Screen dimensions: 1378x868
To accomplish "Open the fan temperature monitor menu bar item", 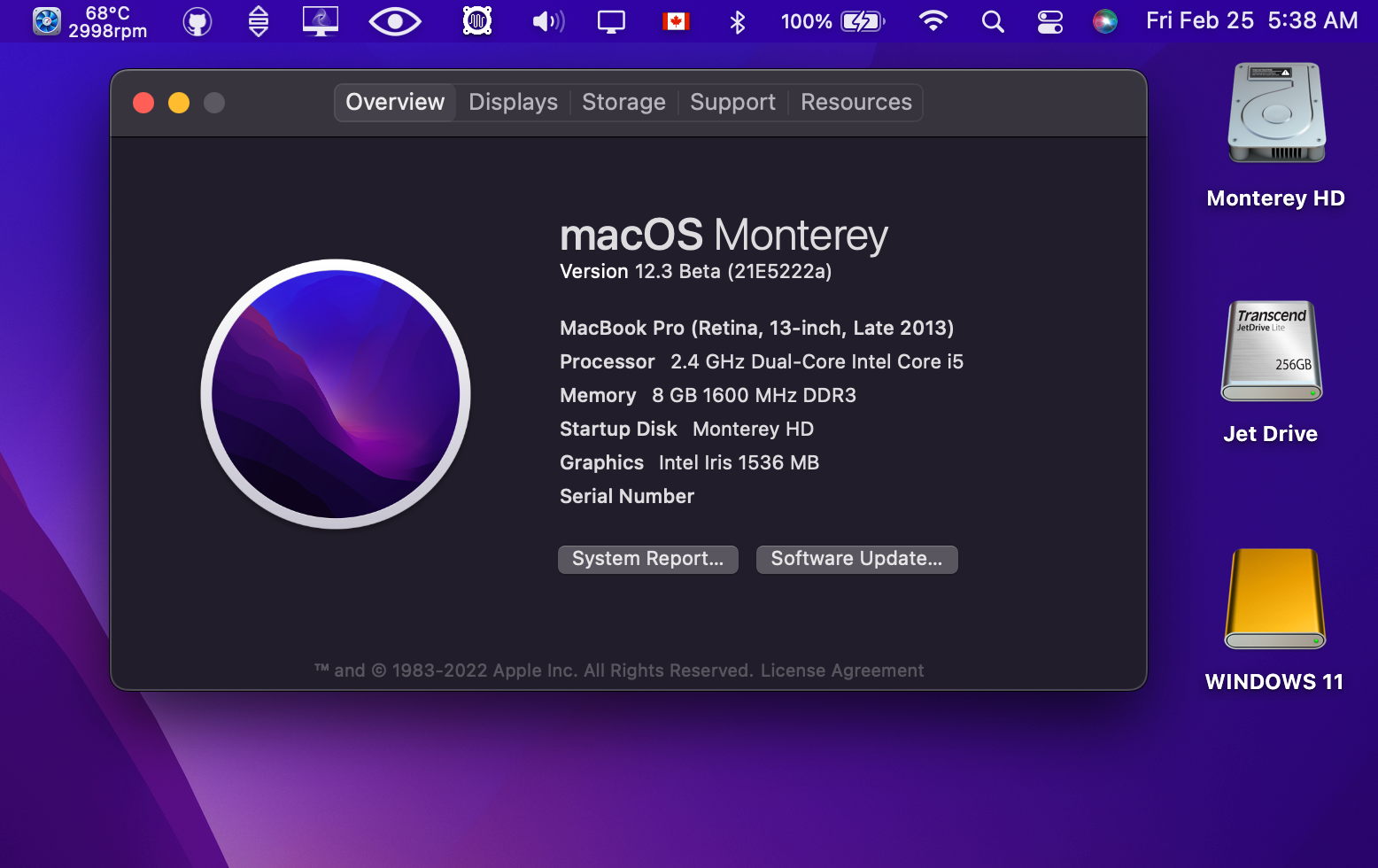I will pos(89,21).
